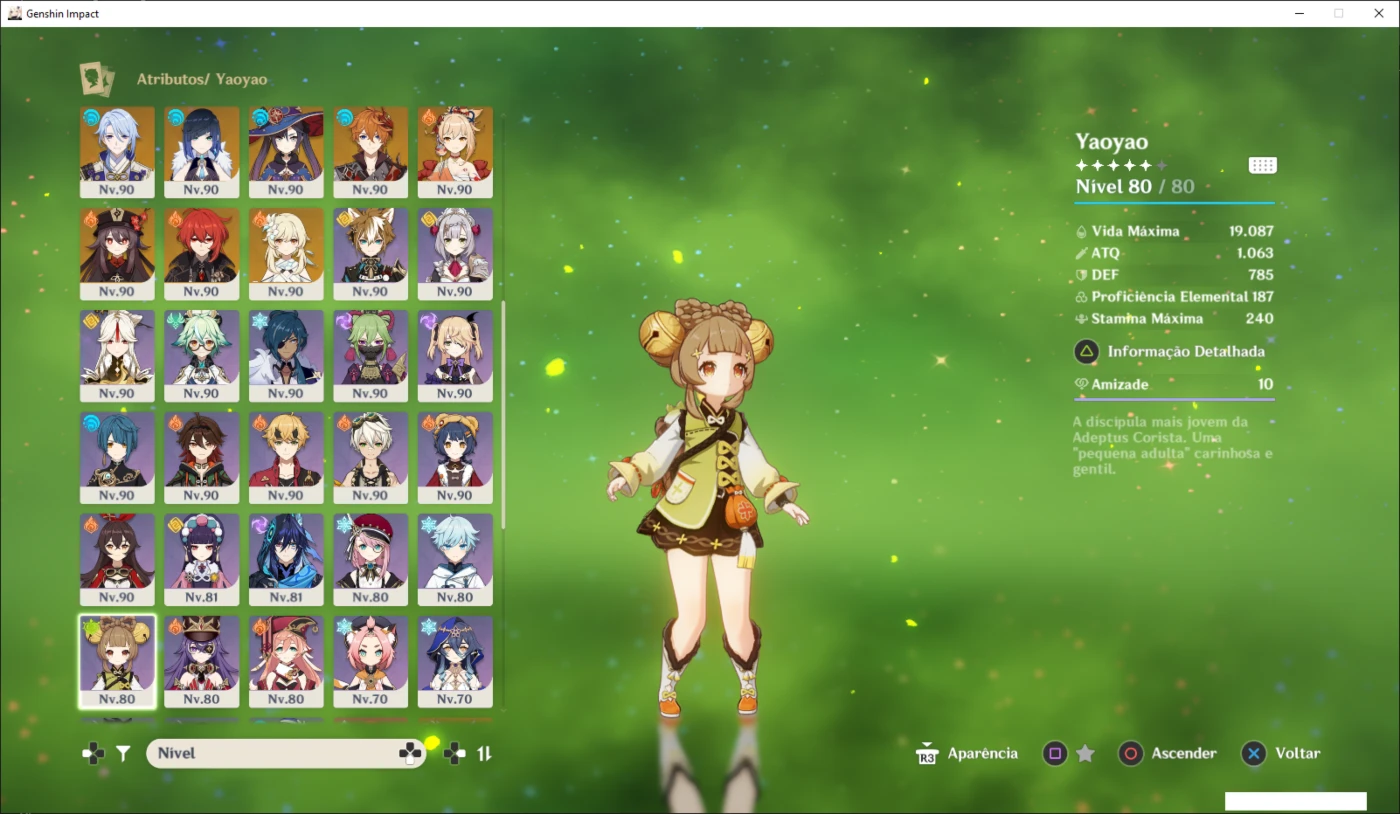Click the Proficiência Elemental 187 stat

pos(1174,297)
